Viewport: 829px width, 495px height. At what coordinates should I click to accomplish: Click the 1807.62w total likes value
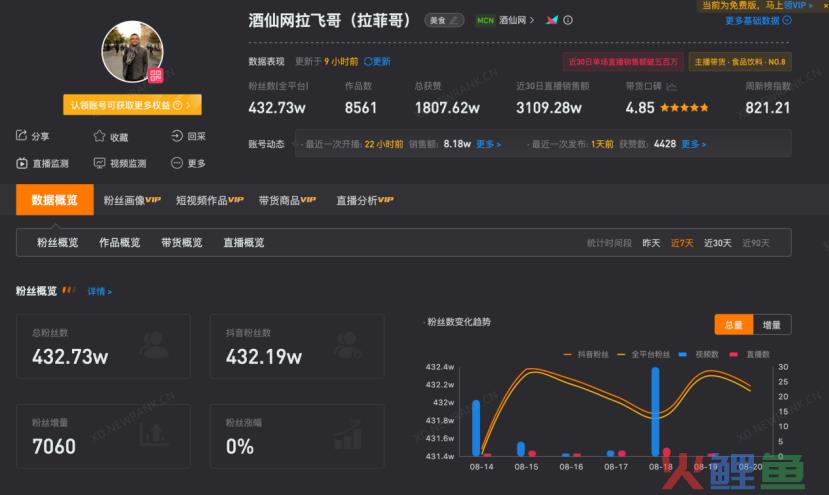point(447,108)
